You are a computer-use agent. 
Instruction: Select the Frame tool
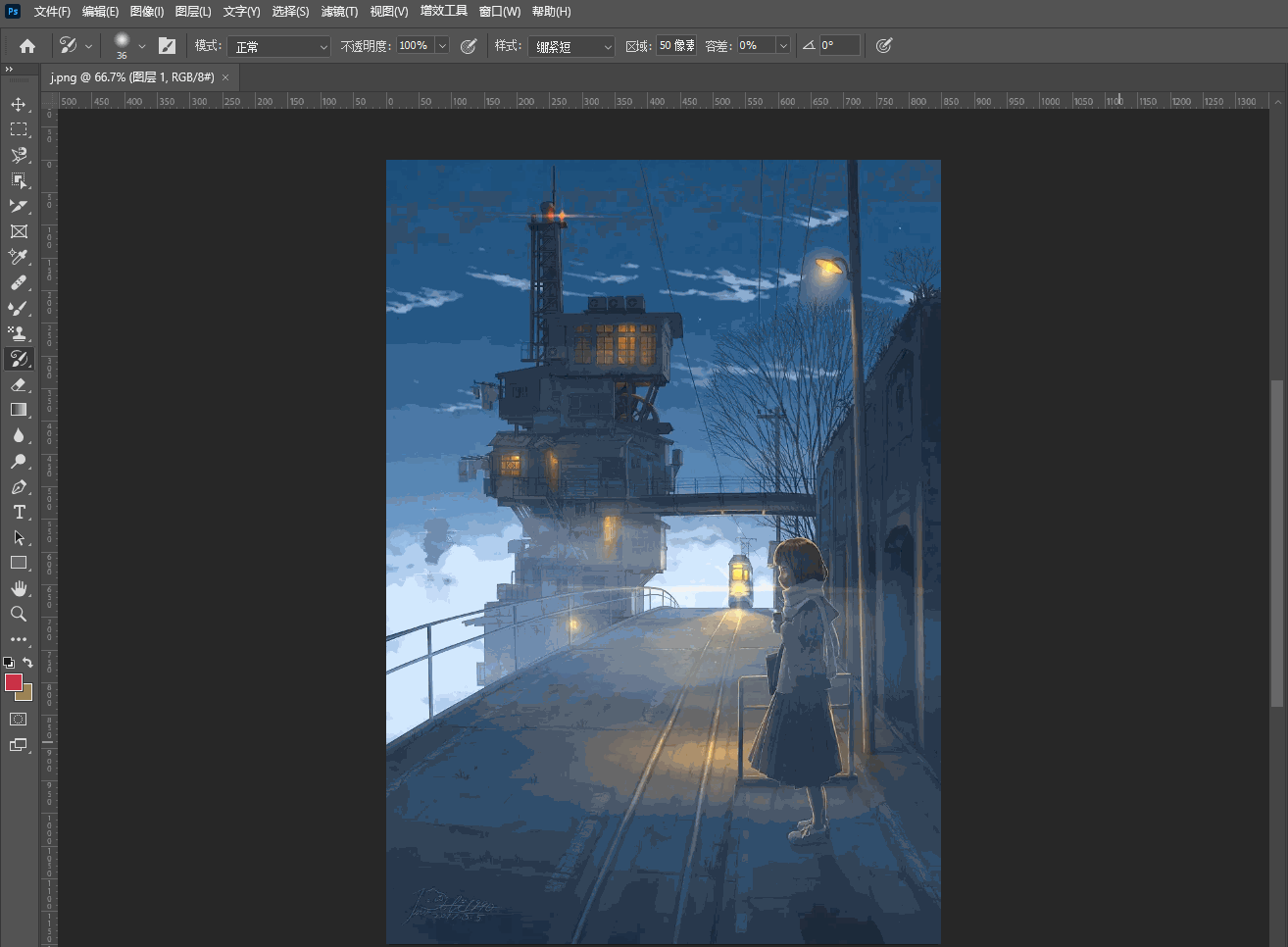point(19,231)
